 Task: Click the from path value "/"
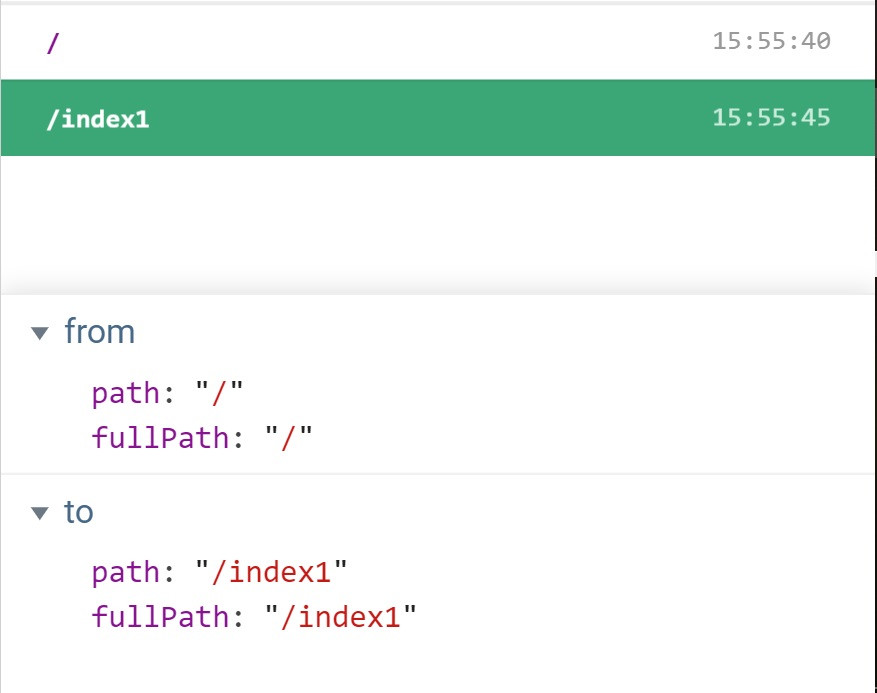click(220, 393)
